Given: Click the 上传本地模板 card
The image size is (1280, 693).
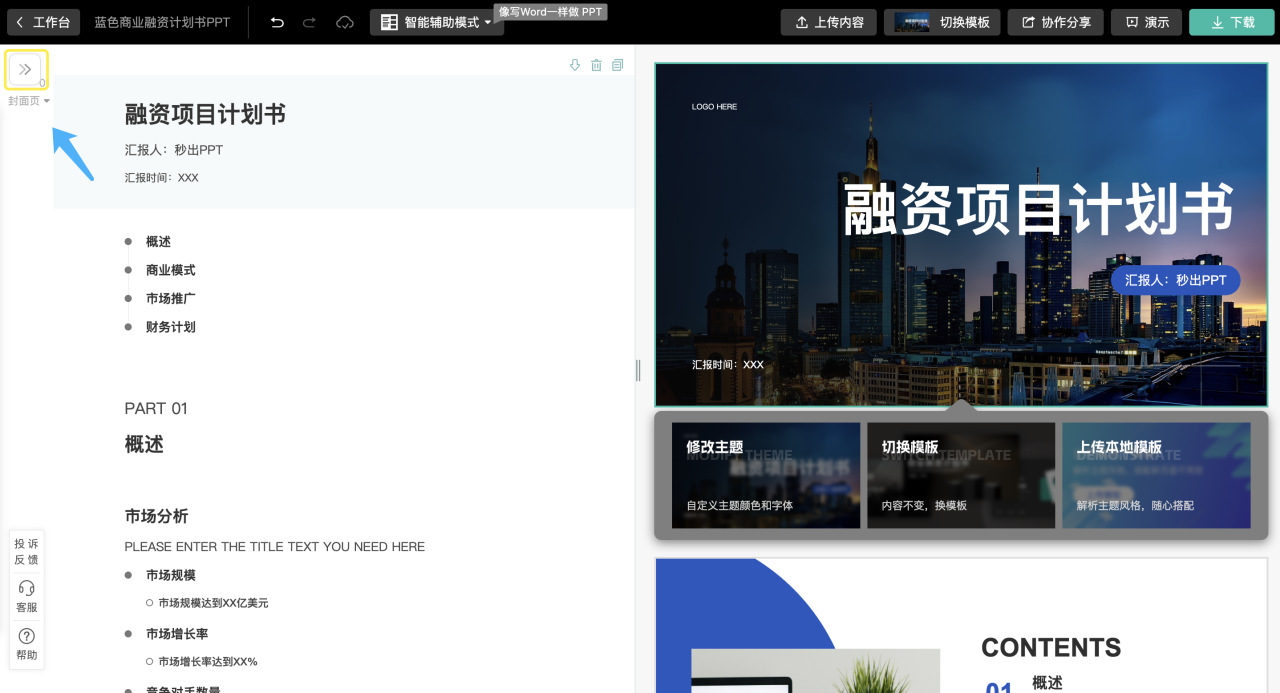Looking at the screenshot, I should click(x=1156, y=475).
